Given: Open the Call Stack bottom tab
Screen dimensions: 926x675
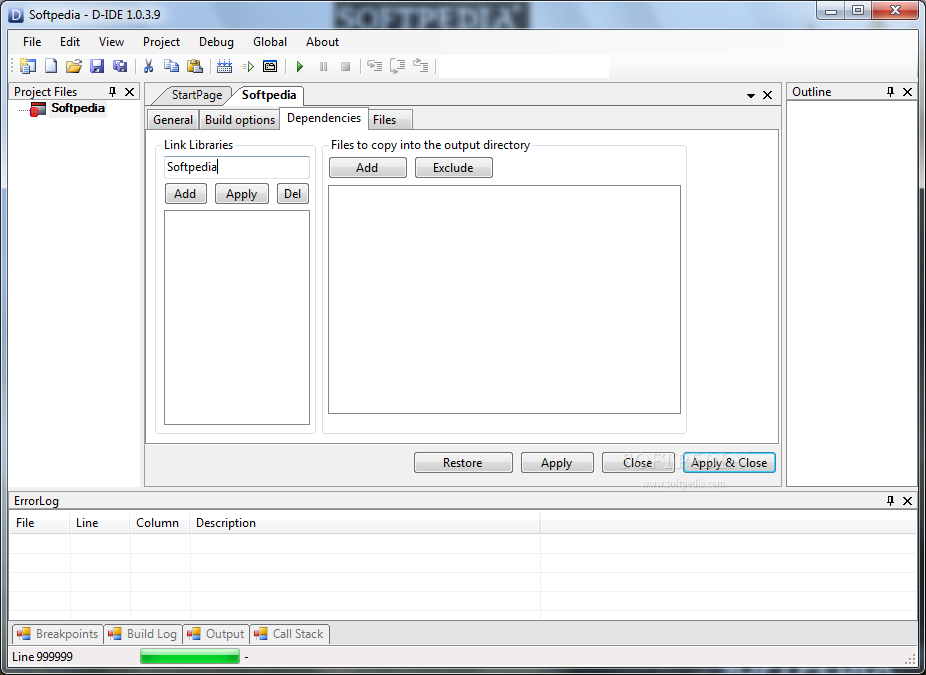Looking at the screenshot, I should point(289,634).
